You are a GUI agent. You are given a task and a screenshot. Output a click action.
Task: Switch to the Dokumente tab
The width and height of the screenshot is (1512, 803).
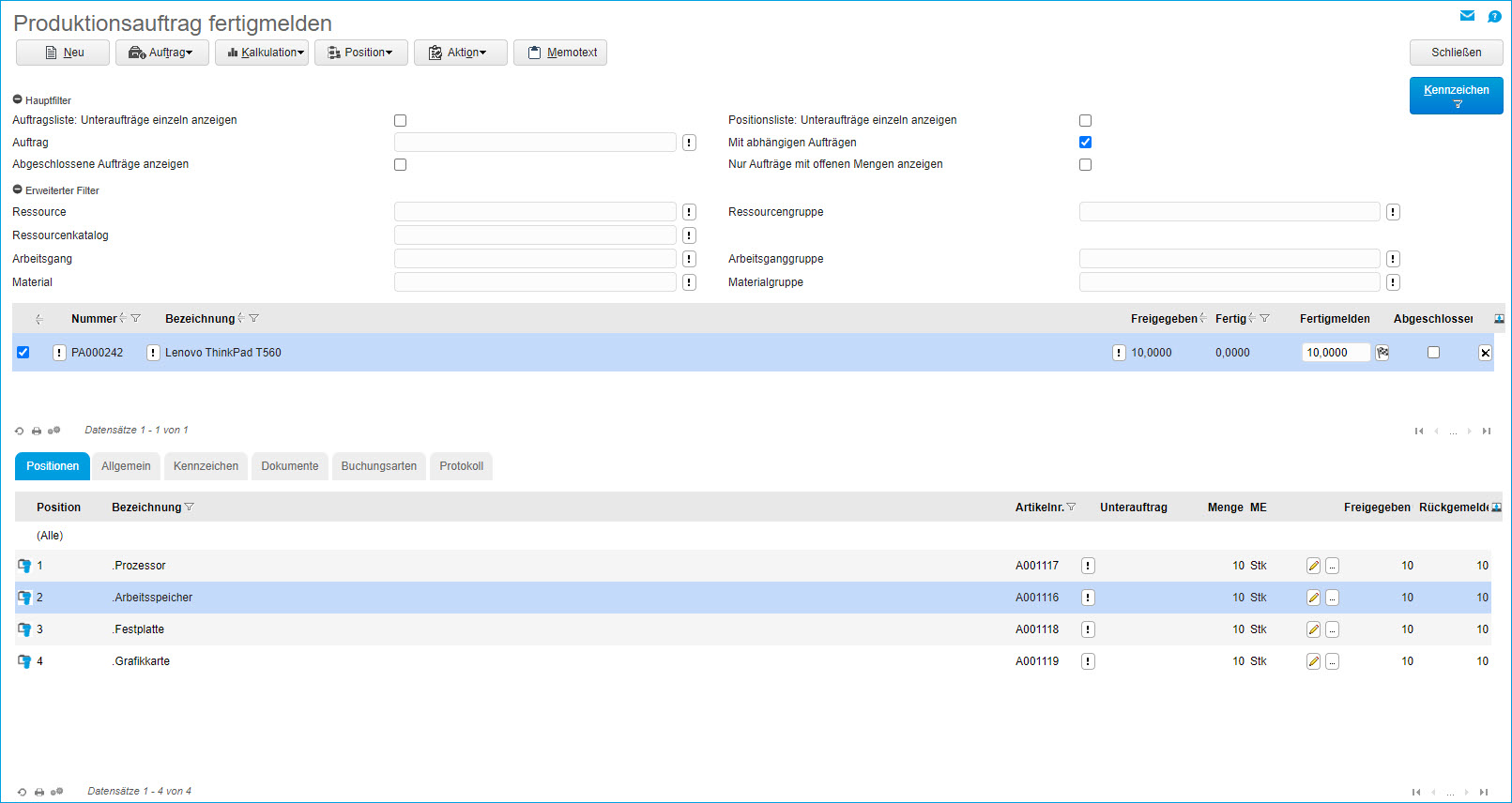[289, 466]
